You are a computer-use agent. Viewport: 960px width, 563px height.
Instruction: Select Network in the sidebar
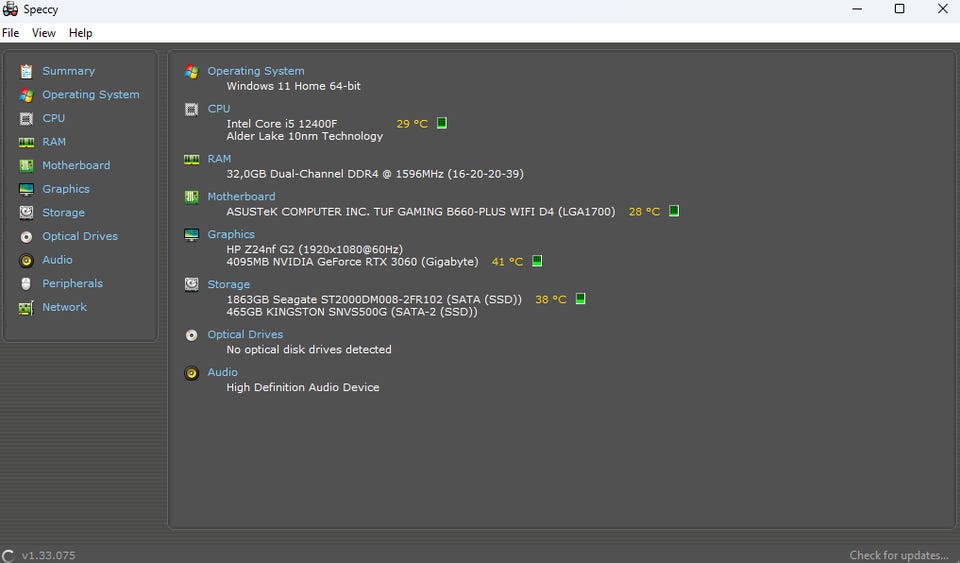click(x=64, y=307)
